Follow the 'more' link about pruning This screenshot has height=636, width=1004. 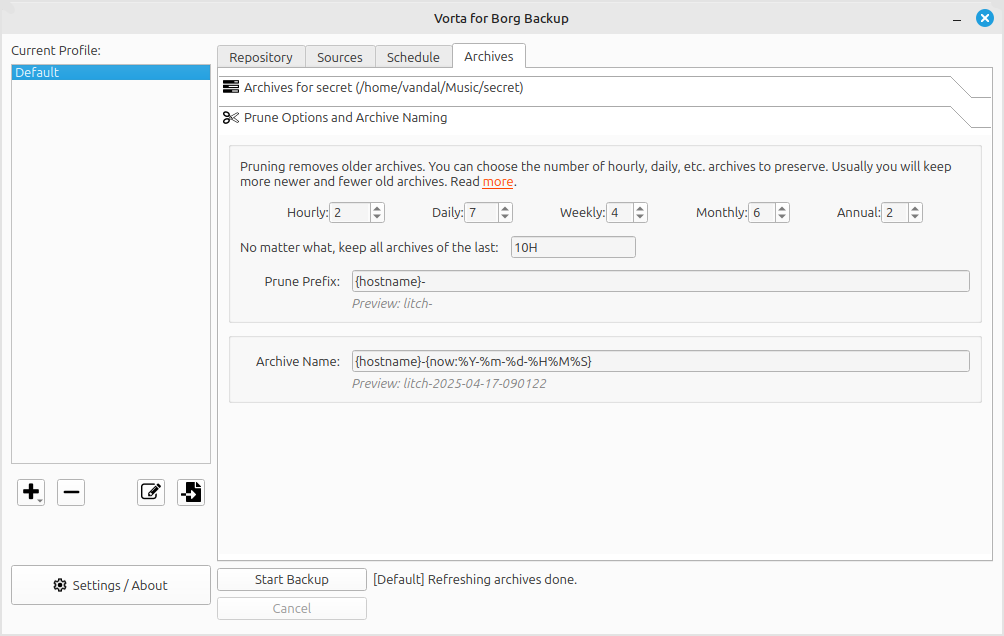[x=498, y=182]
